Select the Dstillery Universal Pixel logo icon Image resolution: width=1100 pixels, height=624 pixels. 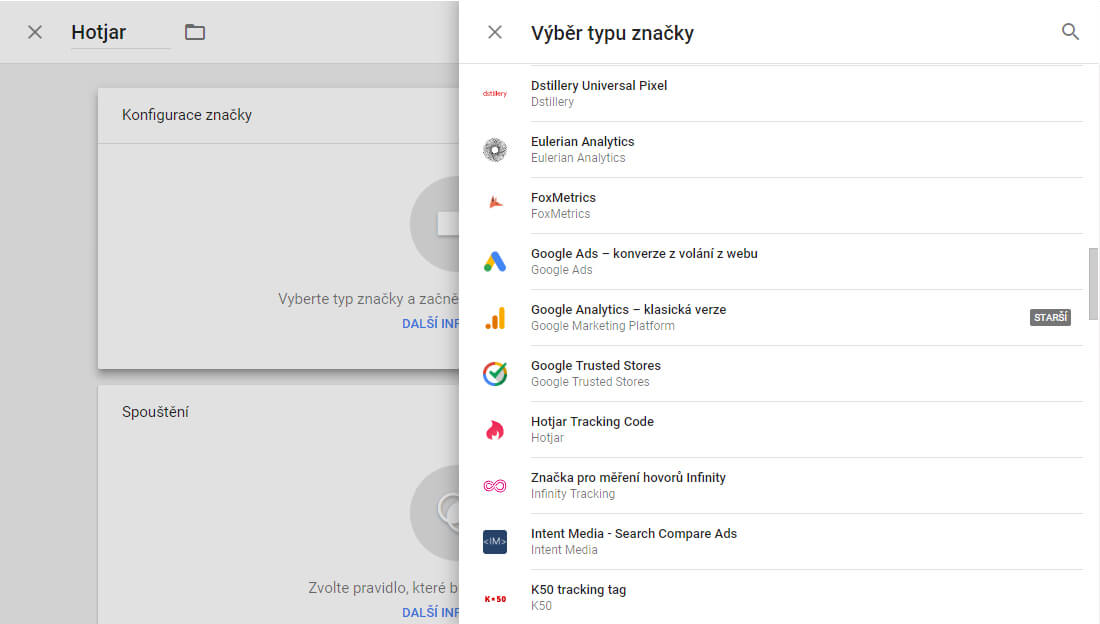pos(495,93)
